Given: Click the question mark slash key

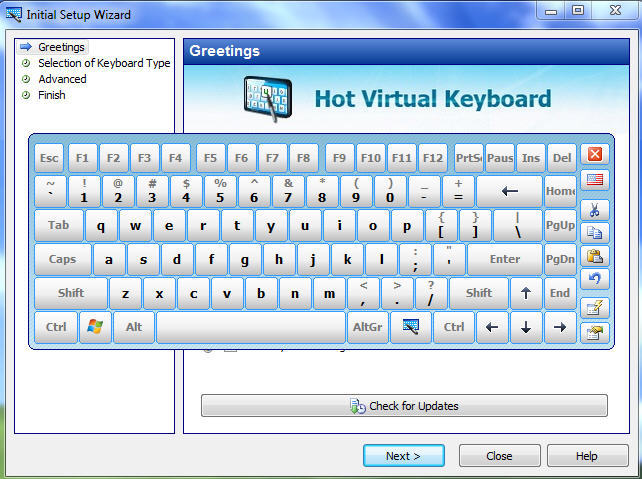Looking at the screenshot, I should click(432, 293).
